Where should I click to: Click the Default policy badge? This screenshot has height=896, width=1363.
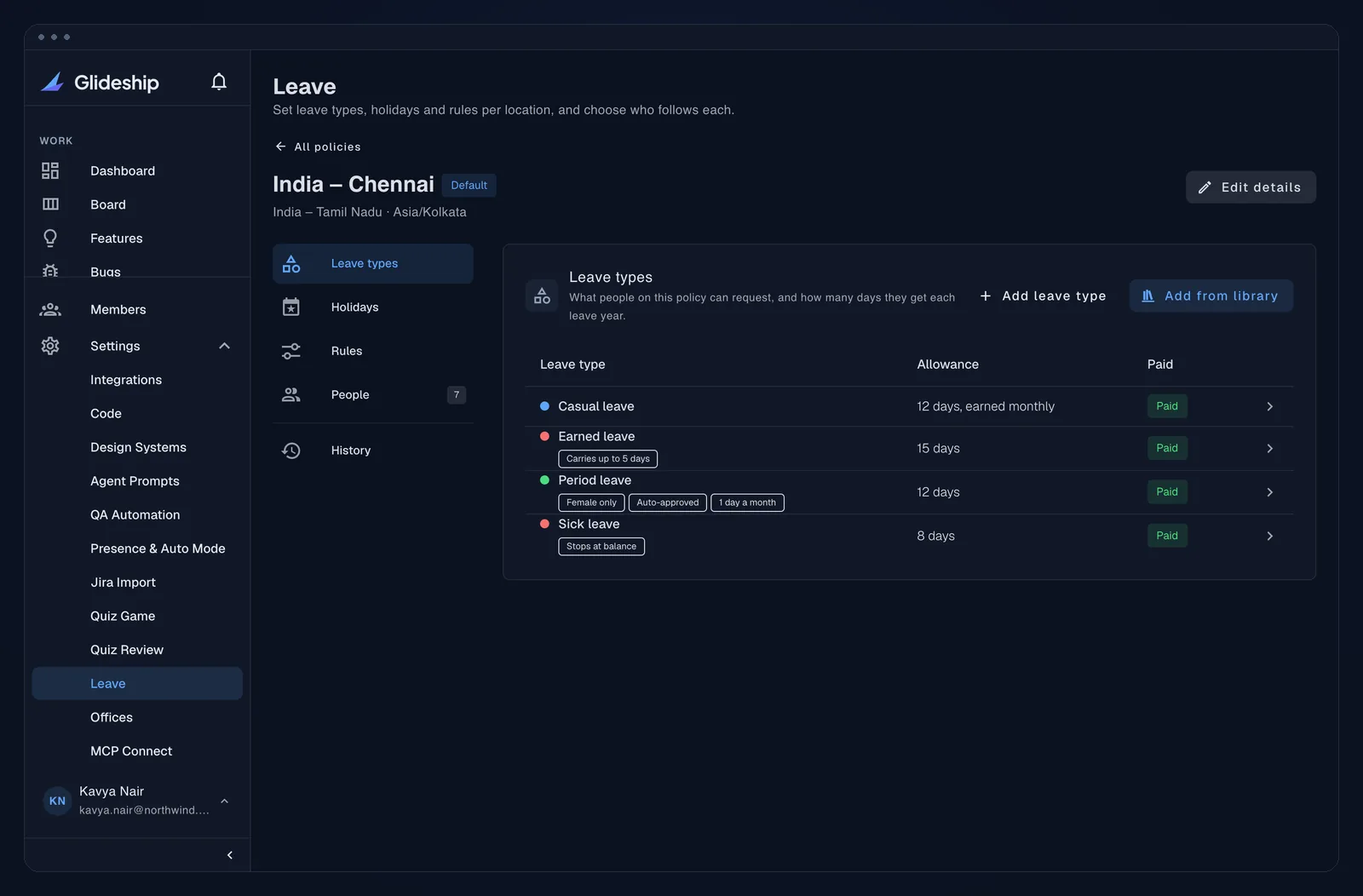point(469,185)
